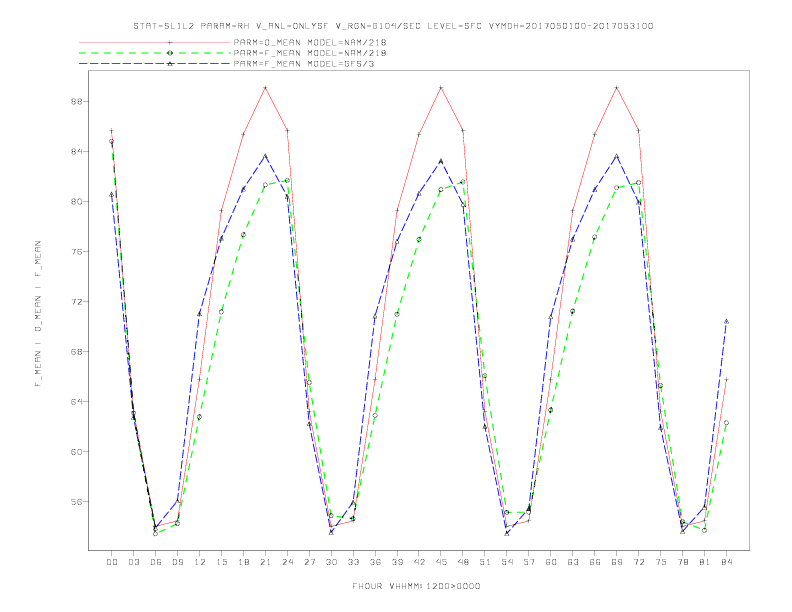
Task: Click the blue GFS triangle marker at hour 84
Action: (726, 321)
